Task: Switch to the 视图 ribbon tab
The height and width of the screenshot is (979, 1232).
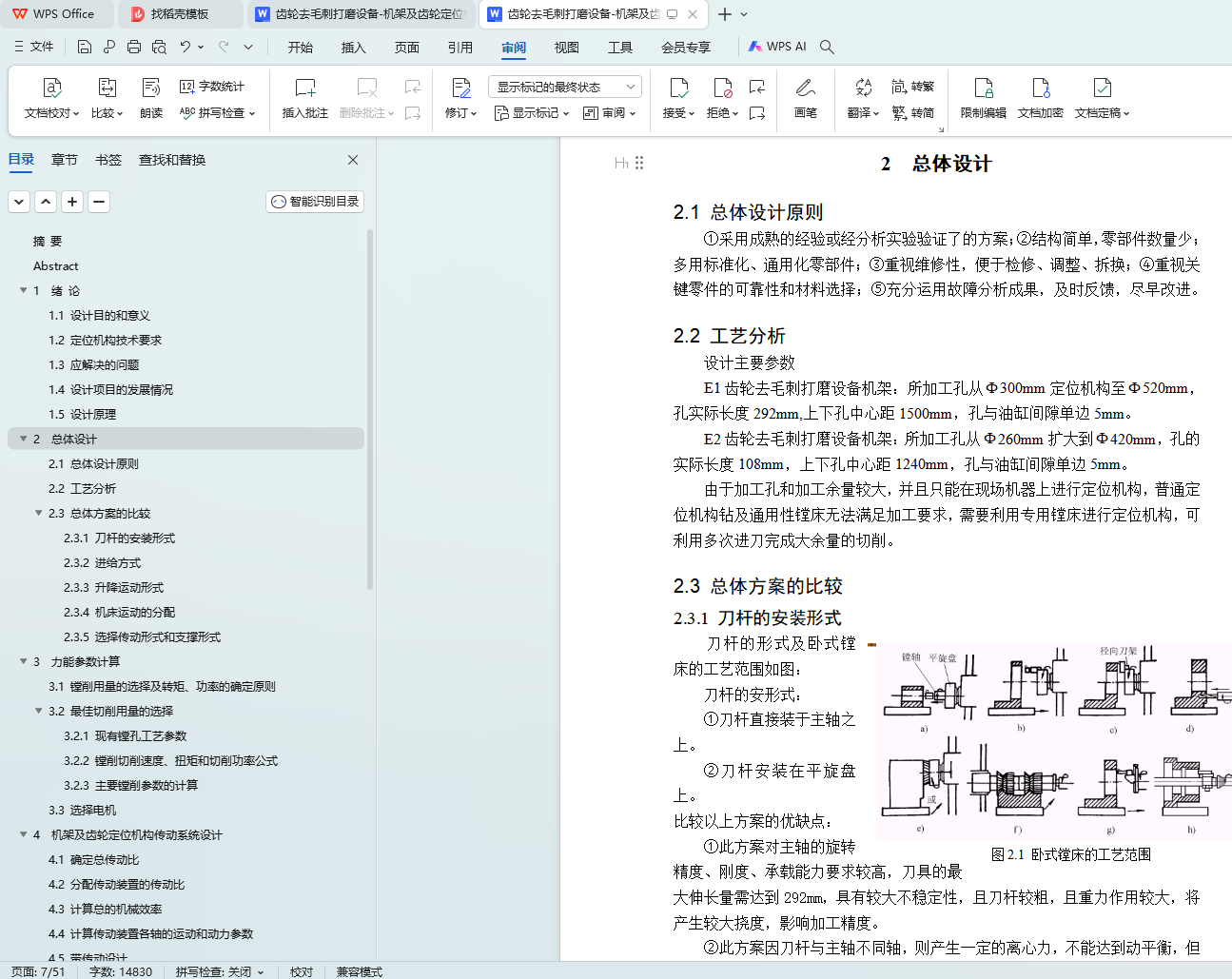Action: click(567, 48)
